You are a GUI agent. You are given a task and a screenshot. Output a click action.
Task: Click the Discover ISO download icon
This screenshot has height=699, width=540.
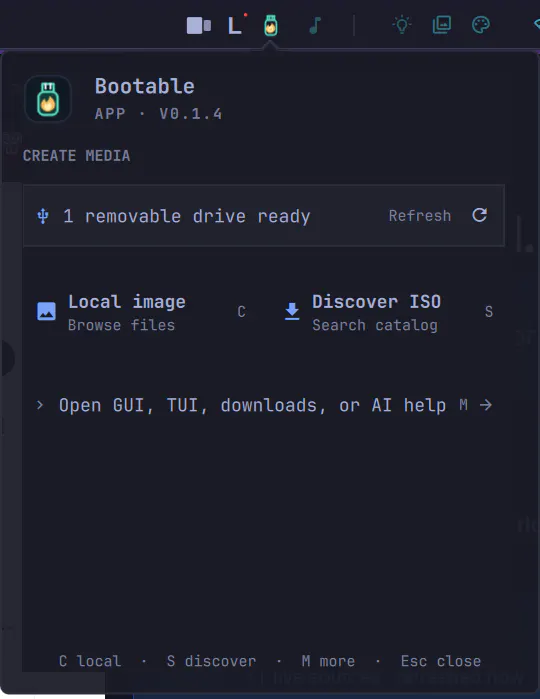tap(292, 311)
